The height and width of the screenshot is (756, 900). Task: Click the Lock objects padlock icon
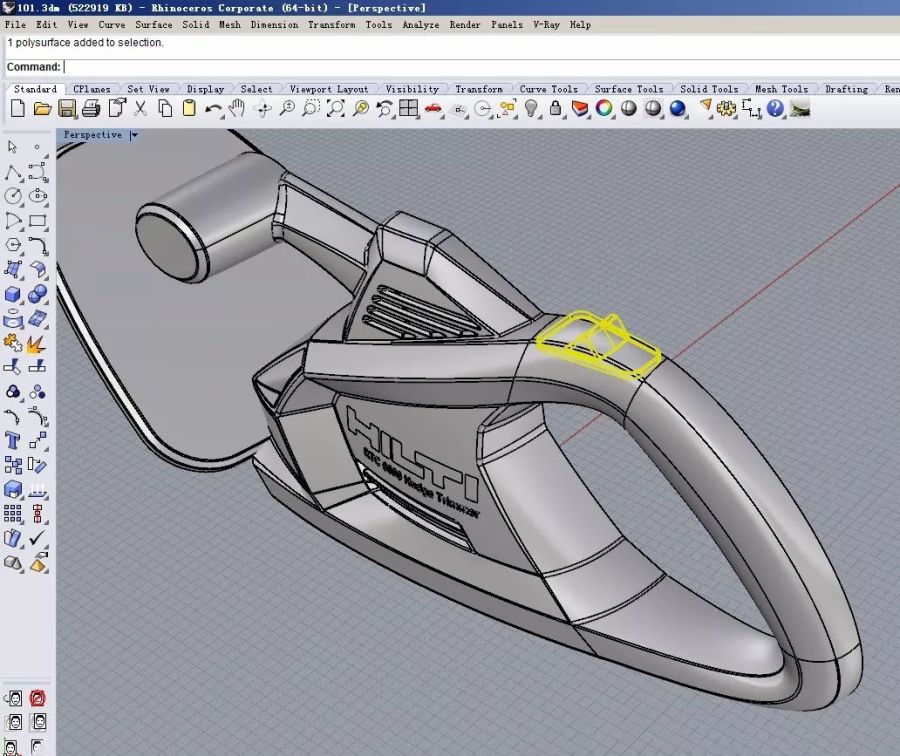point(556,109)
